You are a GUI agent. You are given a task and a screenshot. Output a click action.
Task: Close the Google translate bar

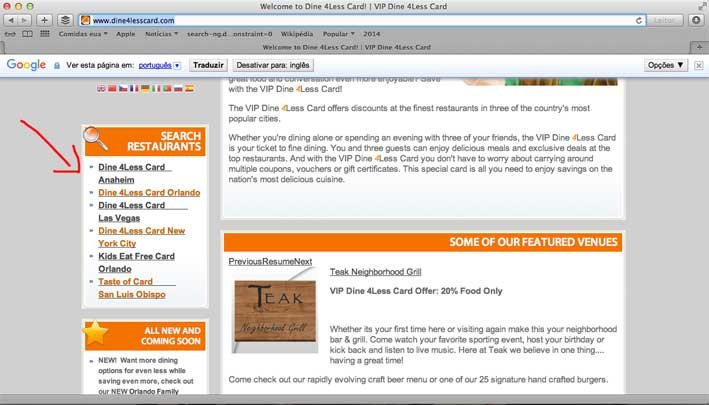tap(698, 64)
